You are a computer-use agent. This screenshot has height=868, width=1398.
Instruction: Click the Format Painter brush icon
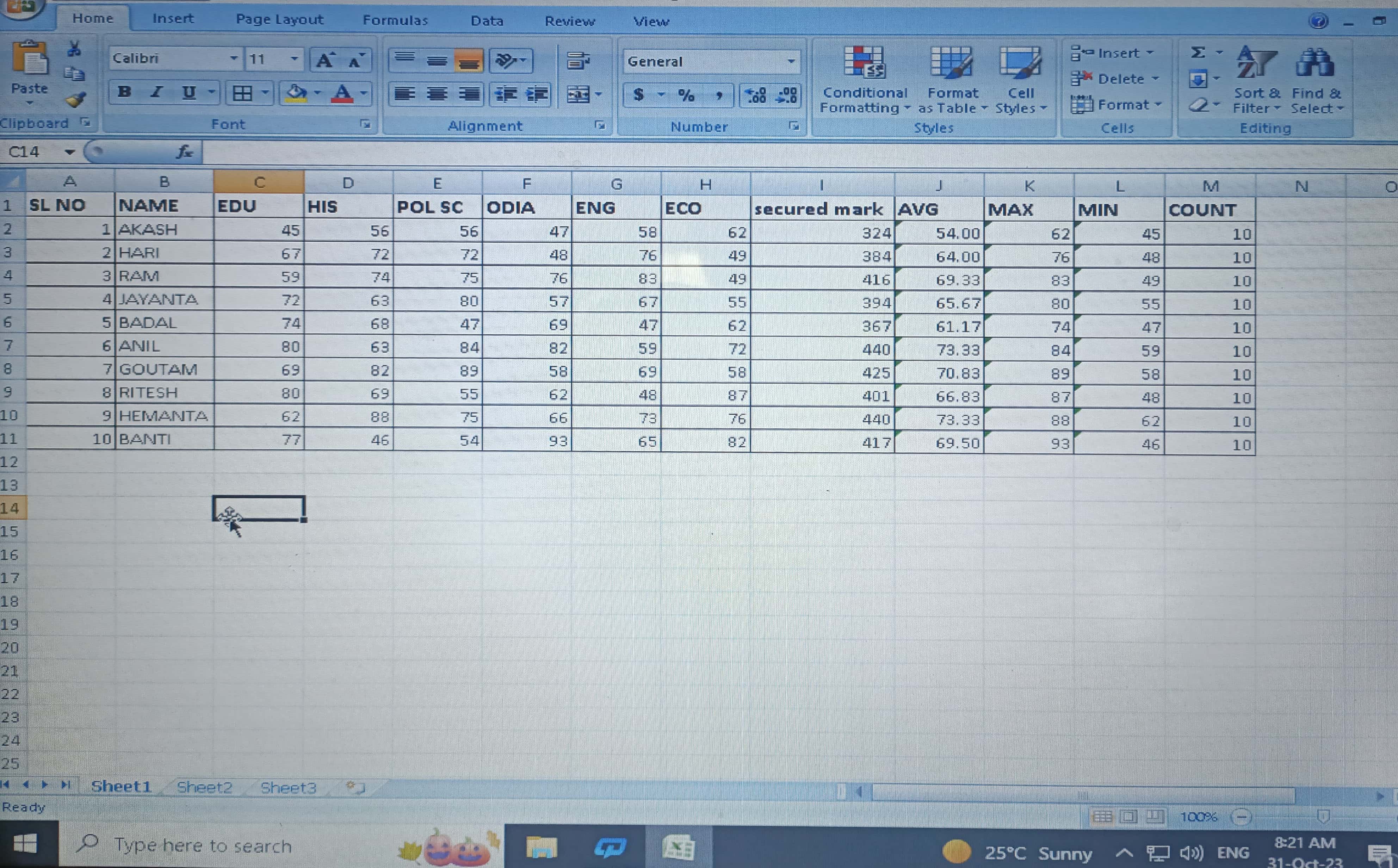pos(76,100)
